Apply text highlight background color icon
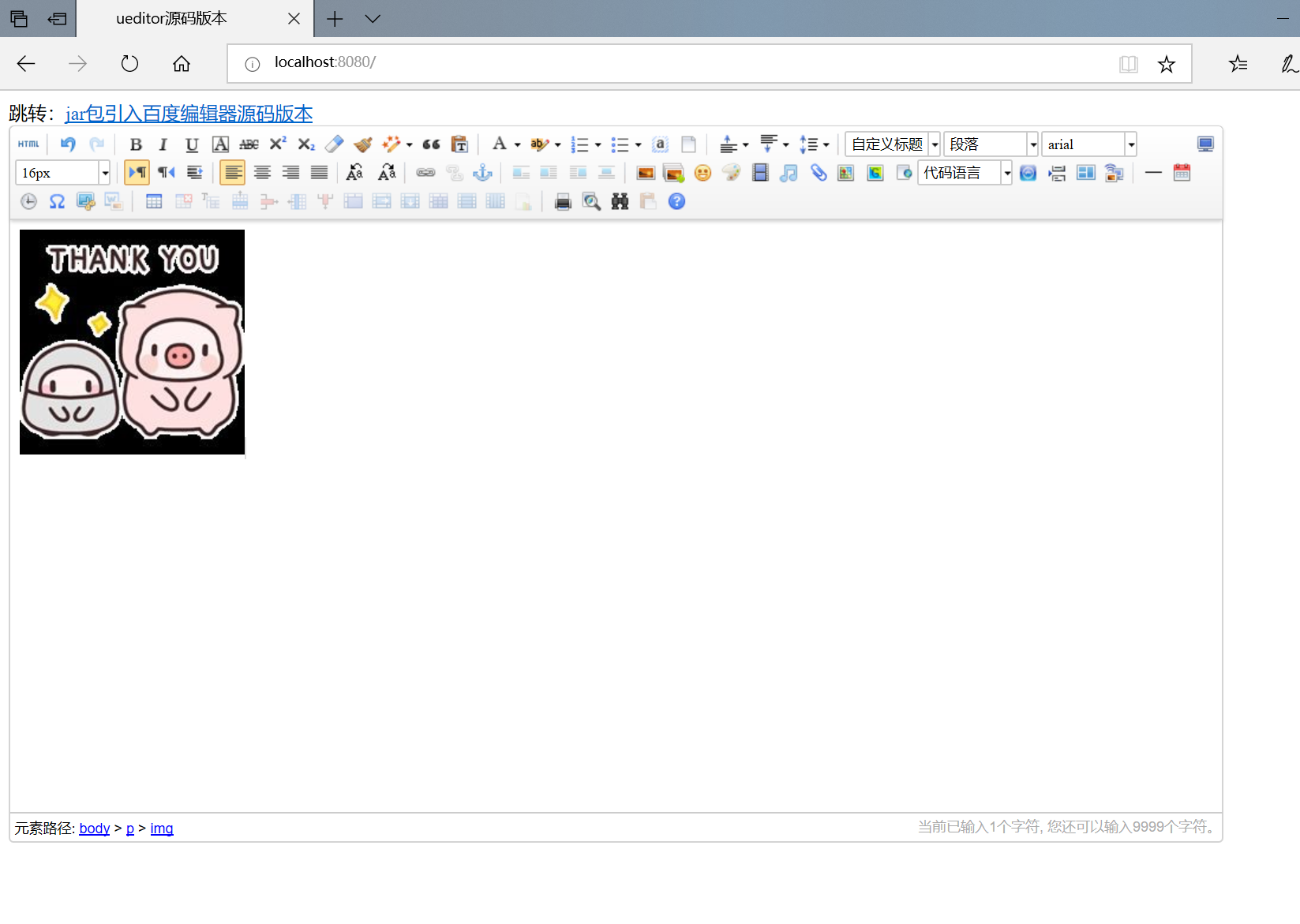The width and height of the screenshot is (1300, 924). coord(539,144)
